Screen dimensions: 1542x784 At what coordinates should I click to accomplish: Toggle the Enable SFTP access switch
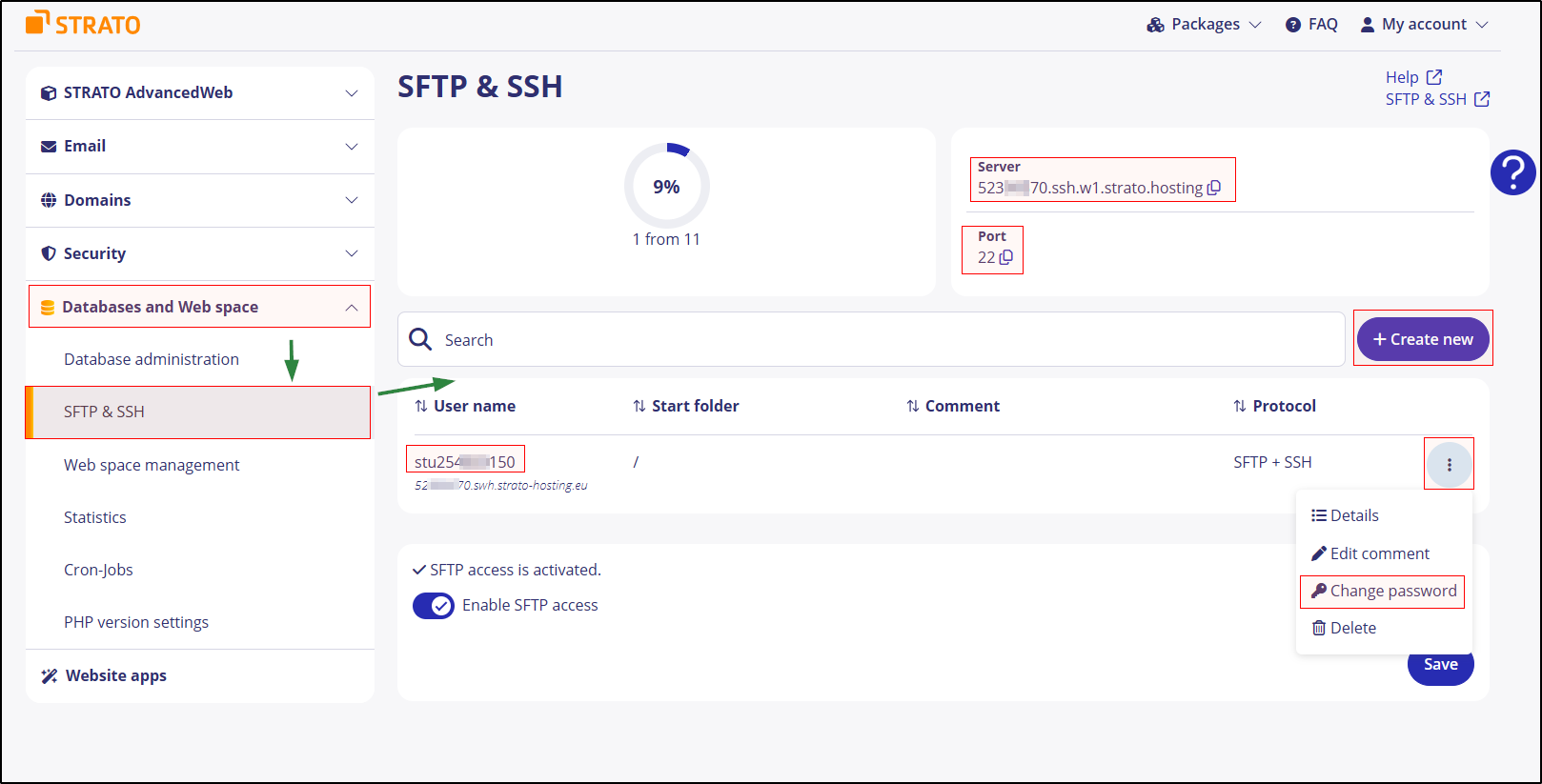(x=434, y=605)
